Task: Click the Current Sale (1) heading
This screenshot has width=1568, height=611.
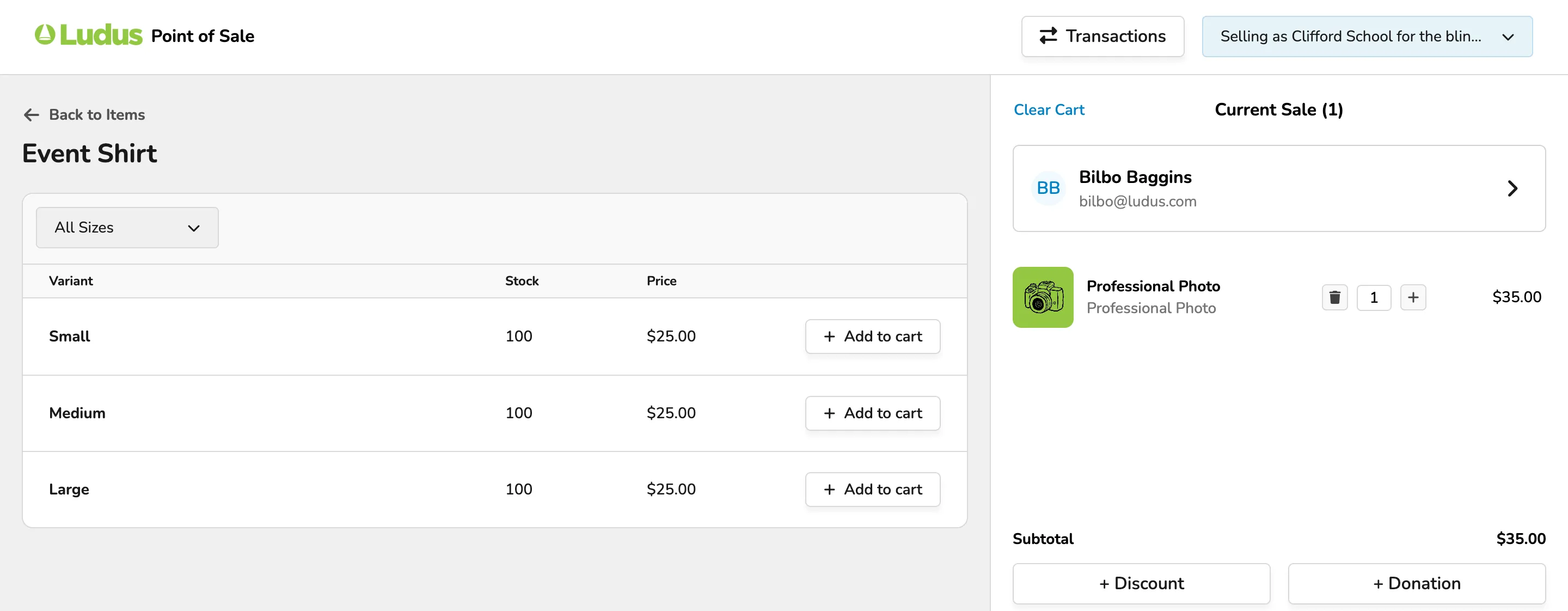Action: pos(1278,110)
